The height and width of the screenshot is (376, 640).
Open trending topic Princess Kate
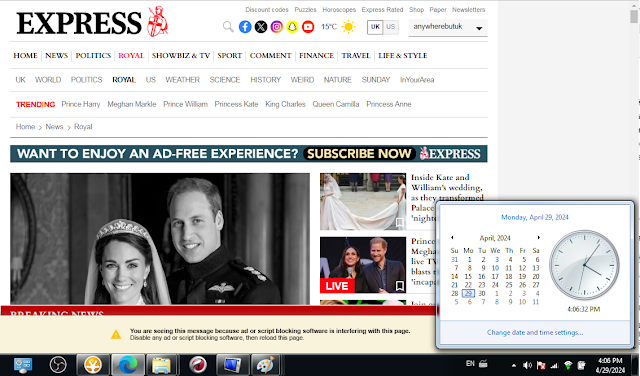[236, 104]
